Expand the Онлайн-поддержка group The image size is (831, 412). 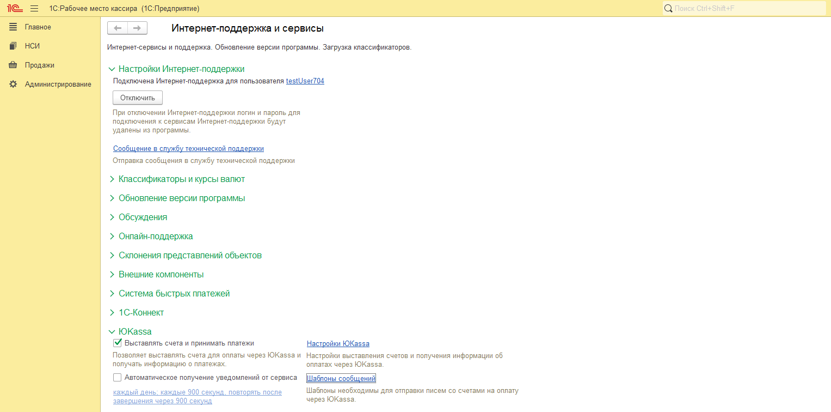[x=151, y=236]
